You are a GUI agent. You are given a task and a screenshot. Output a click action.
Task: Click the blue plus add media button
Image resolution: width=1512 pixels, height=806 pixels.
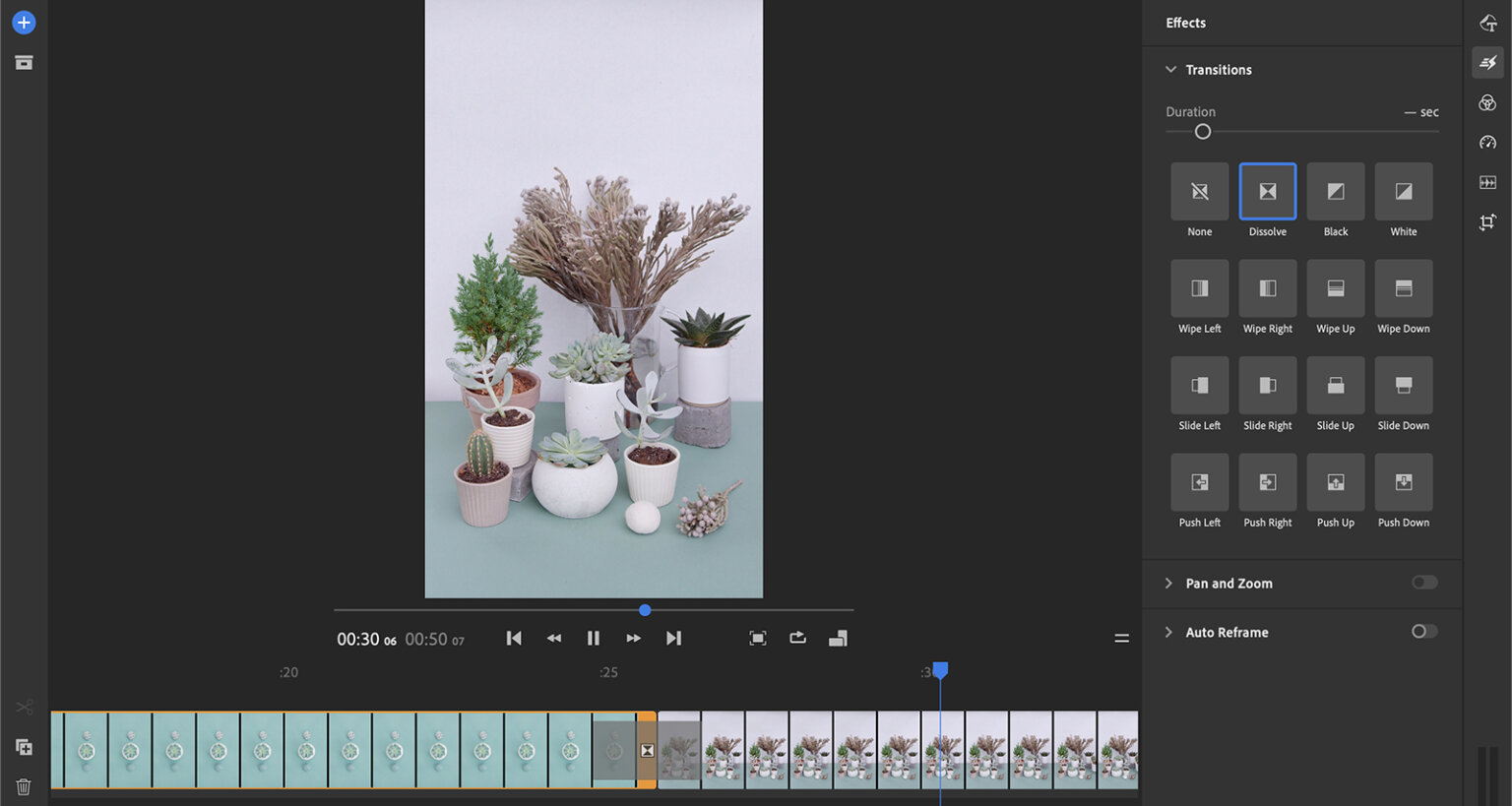[x=24, y=23]
